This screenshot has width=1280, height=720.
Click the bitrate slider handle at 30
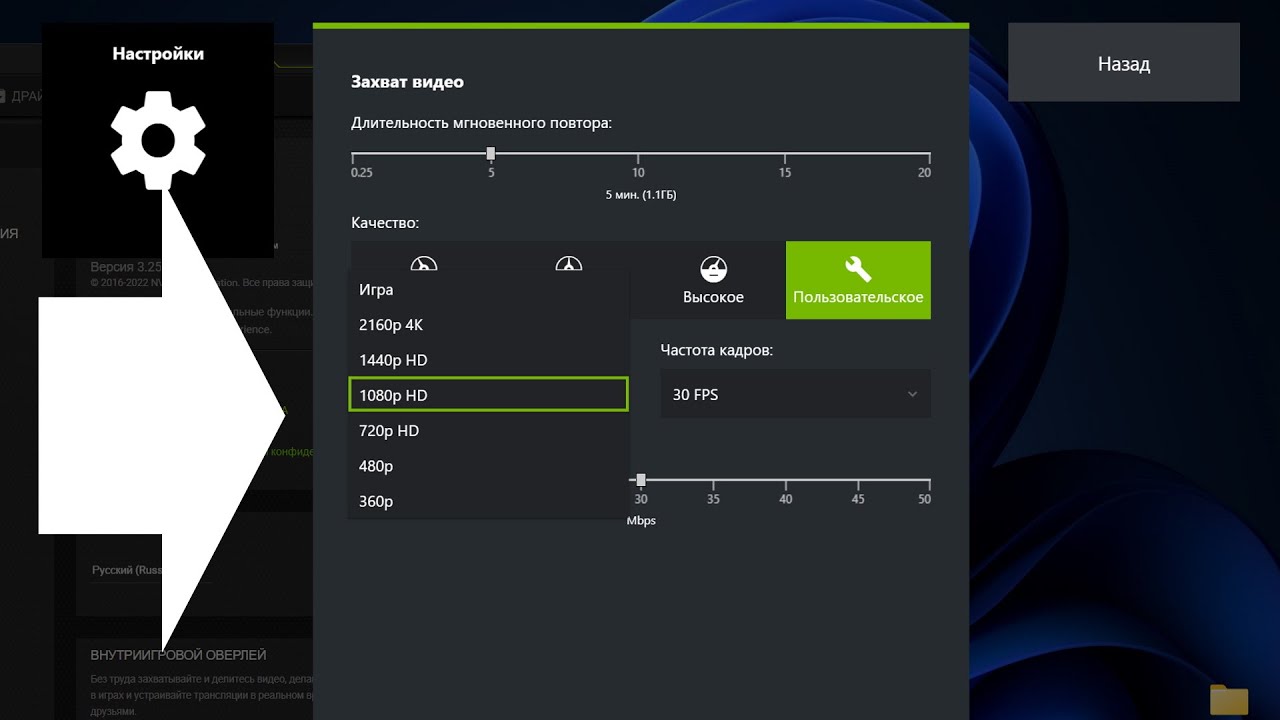click(x=641, y=480)
